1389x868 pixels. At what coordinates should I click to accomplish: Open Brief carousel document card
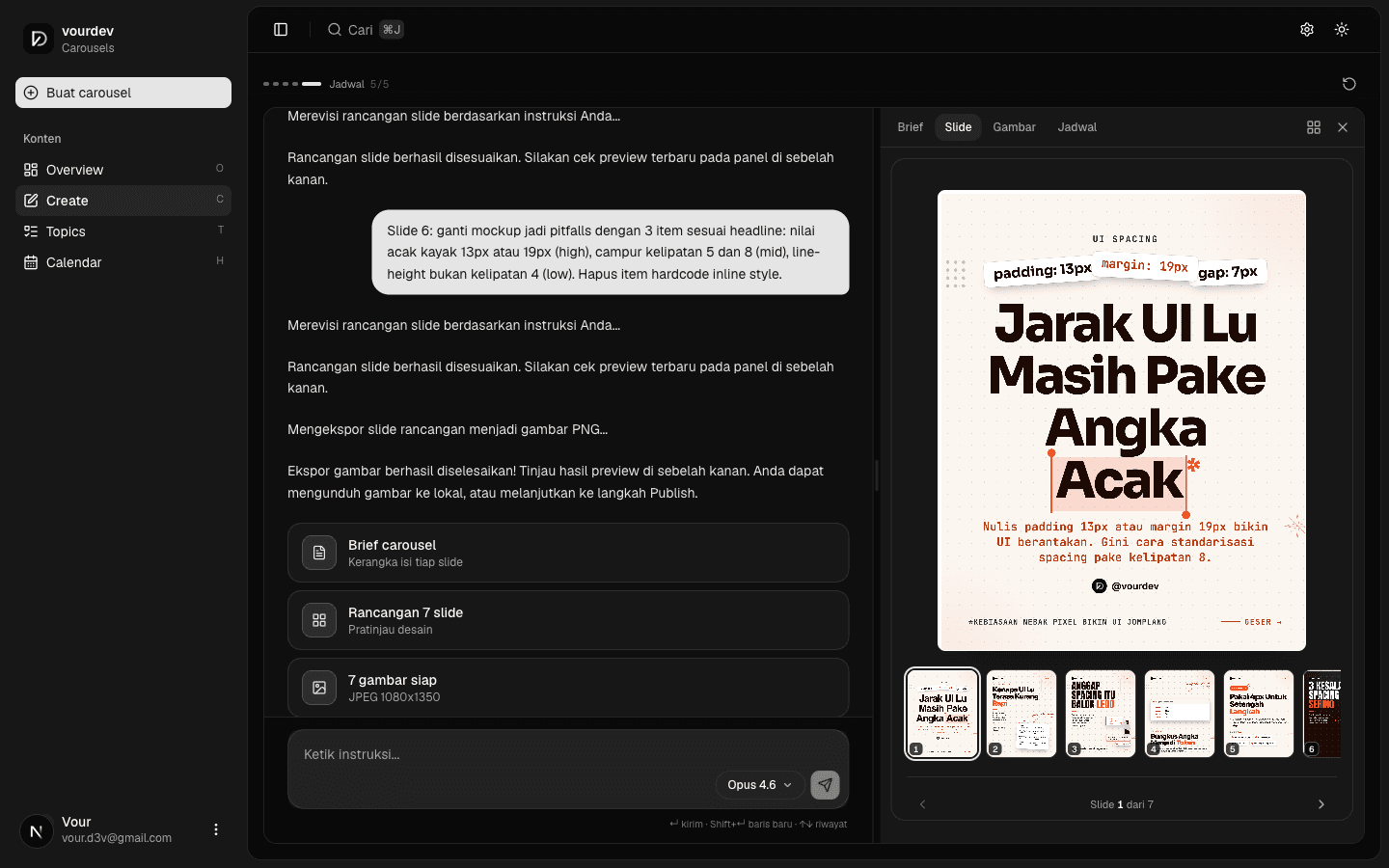click(568, 553)
